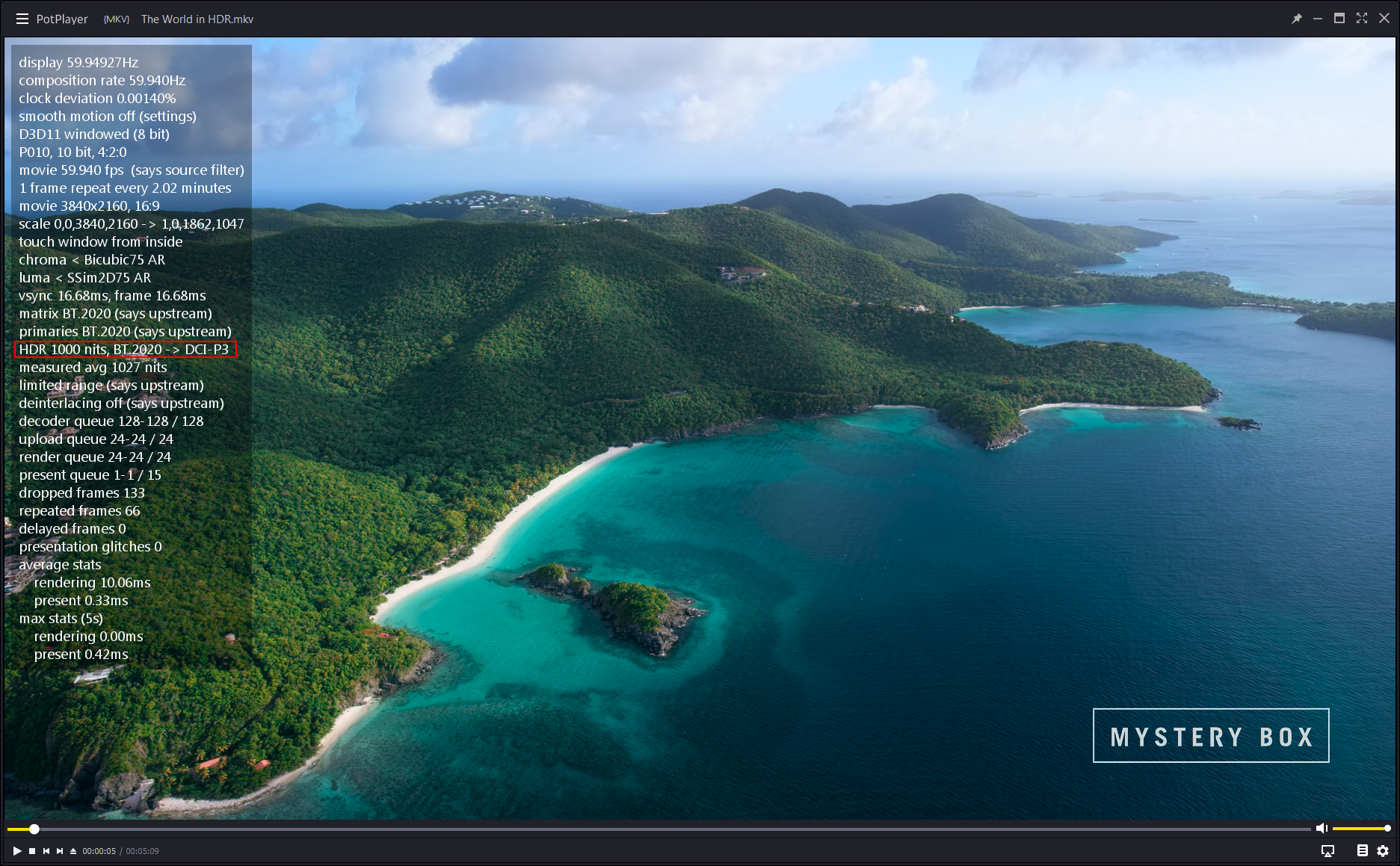The width and height of the screenshot is (1400, 866).
Task: Click the 'movie 3840x2160, 16:9' line
Action: pyautogui.click(x=90, y=206)
